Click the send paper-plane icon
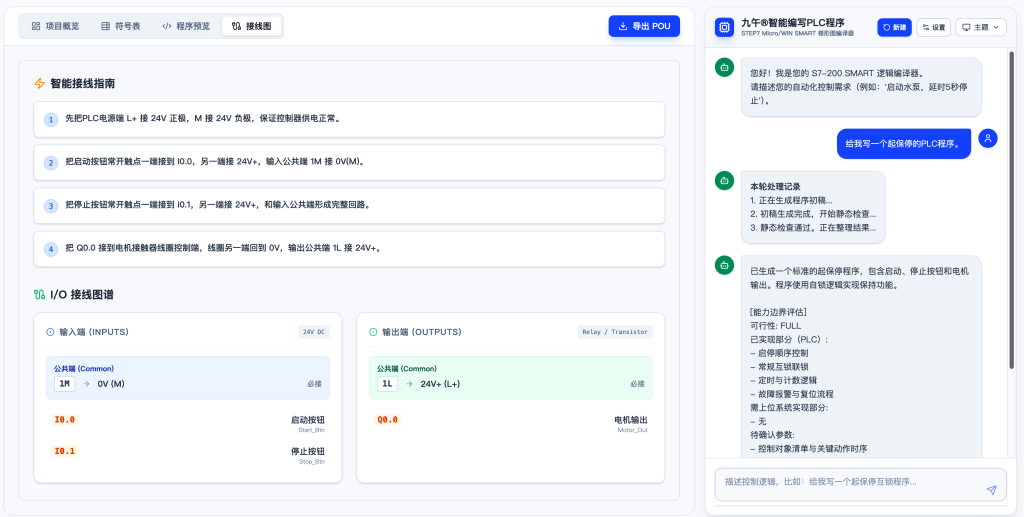This screenshot has height=517, width=1024. click(991, 490)
